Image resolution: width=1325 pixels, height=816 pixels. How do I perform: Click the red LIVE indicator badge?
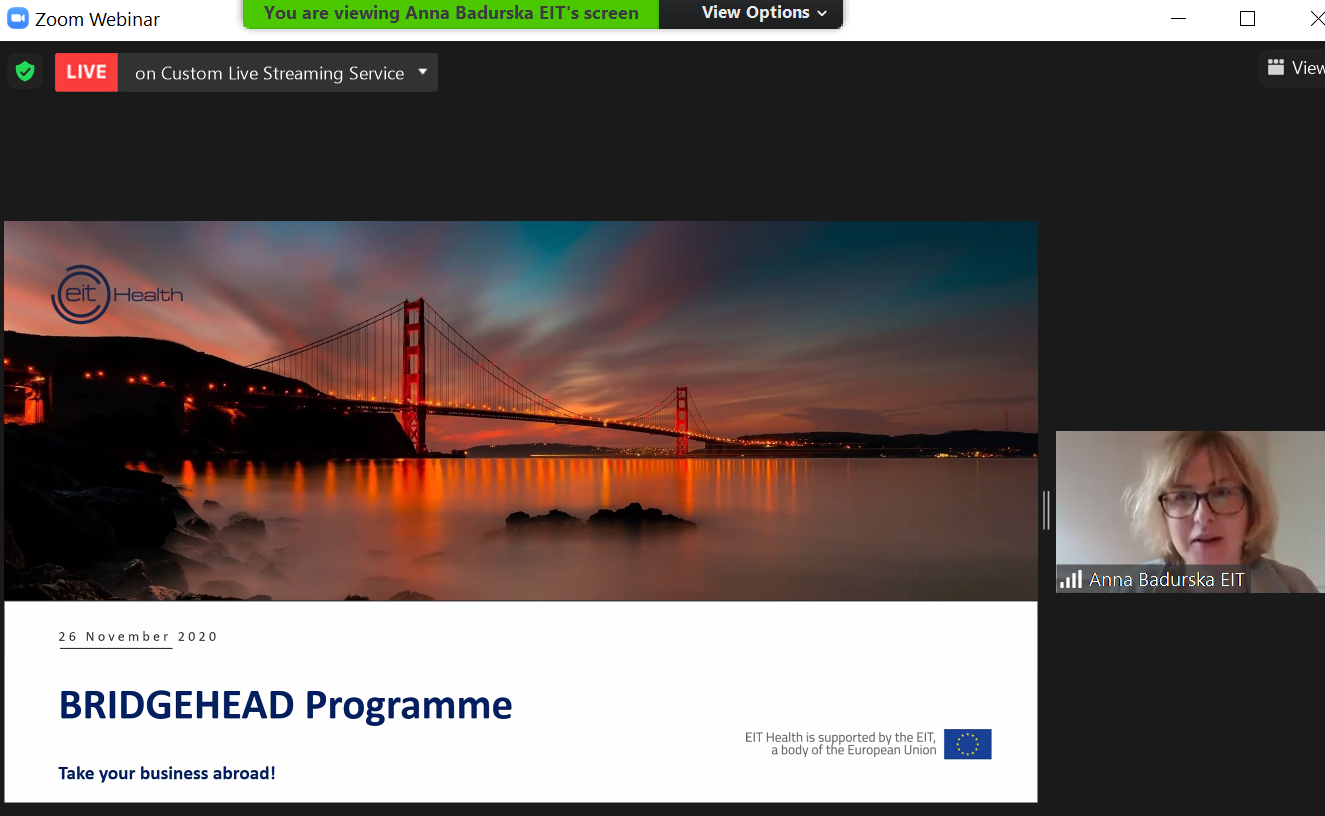(86, 72)
